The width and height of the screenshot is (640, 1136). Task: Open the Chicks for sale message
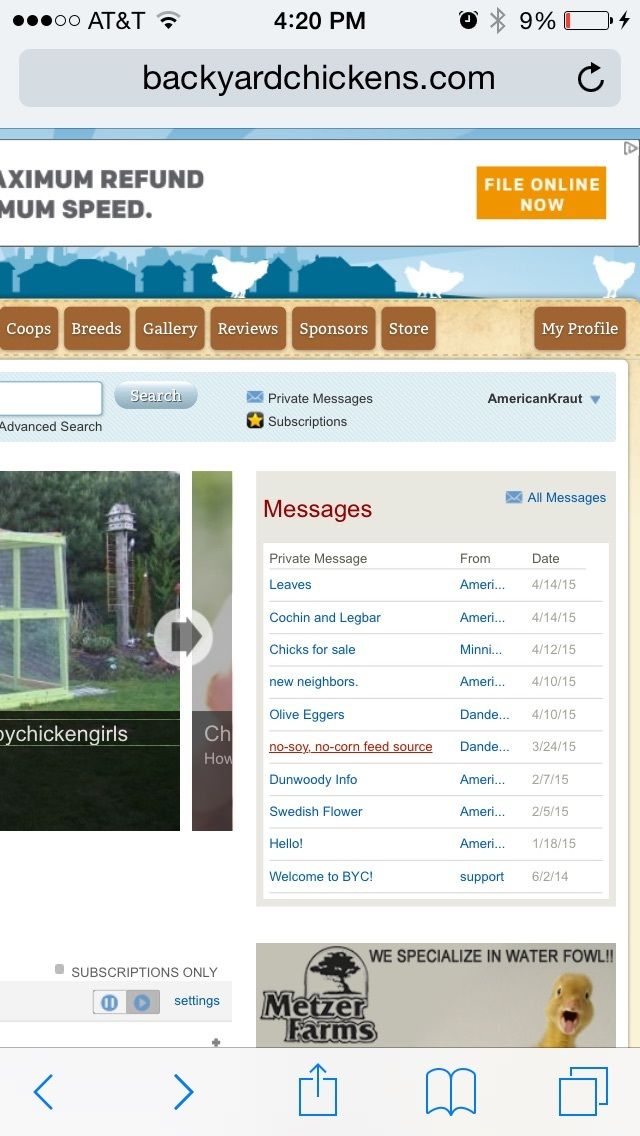pyautogui.click(x=312, y=649)
